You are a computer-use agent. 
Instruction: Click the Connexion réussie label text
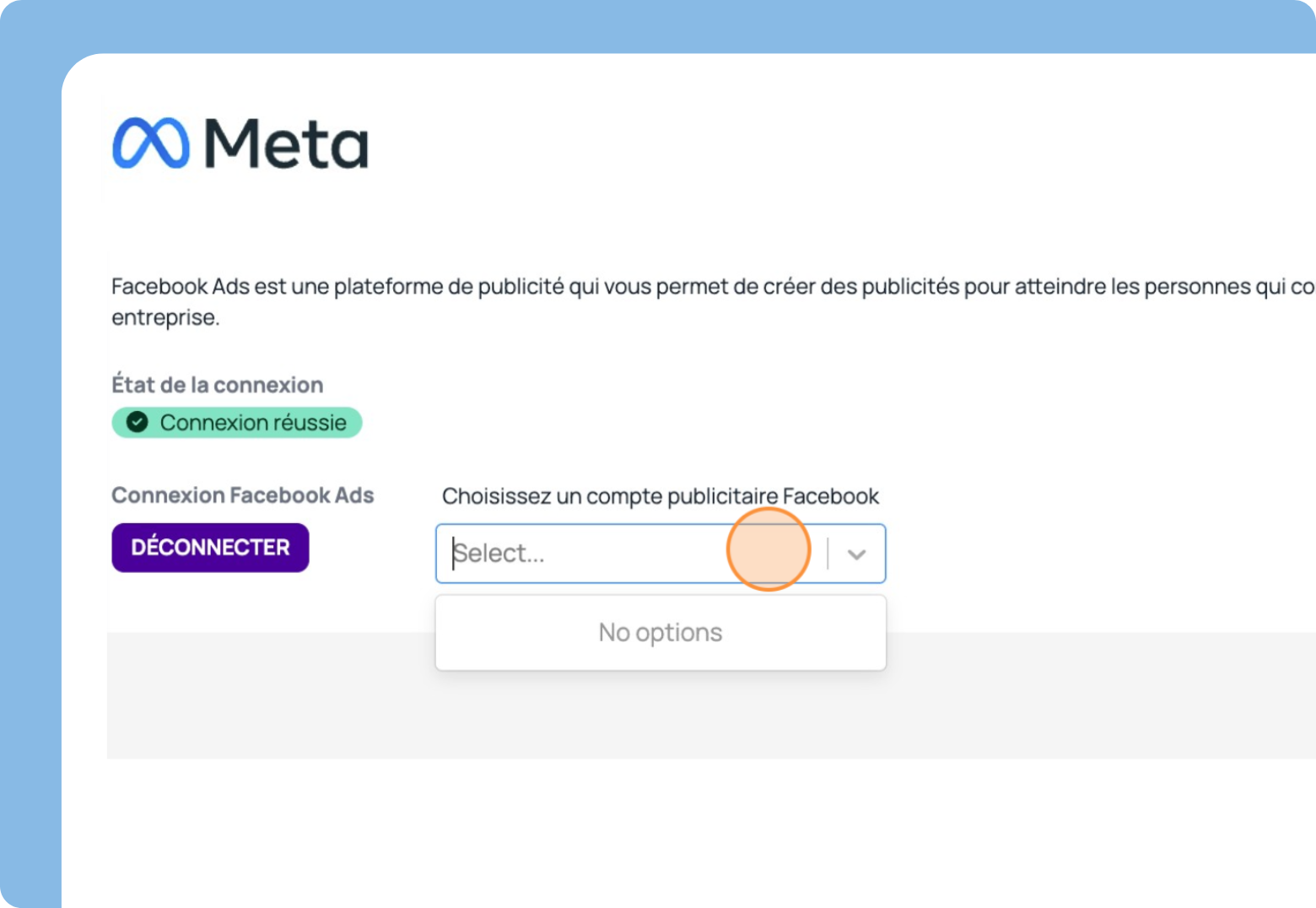coord(253,423)
